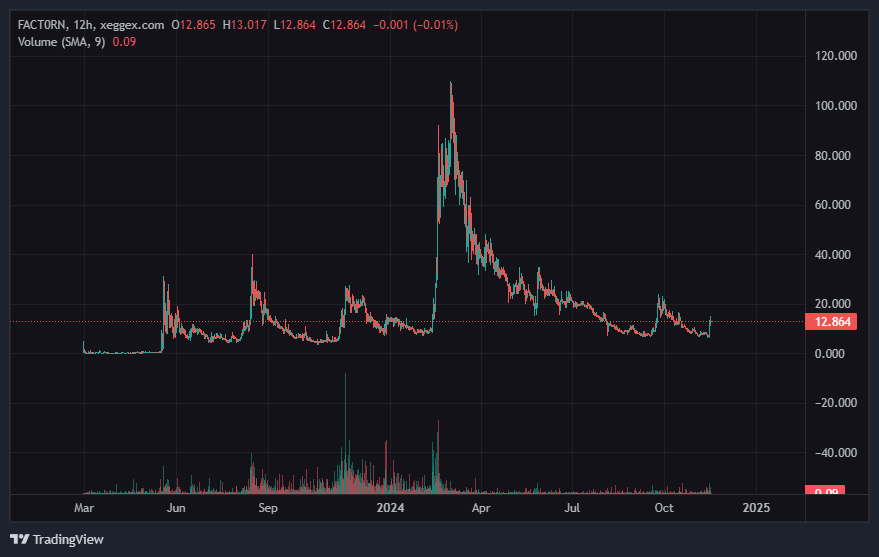Click the 100.000 price axis label
Screen dimensions: 879x557
(x=835, y=106)
